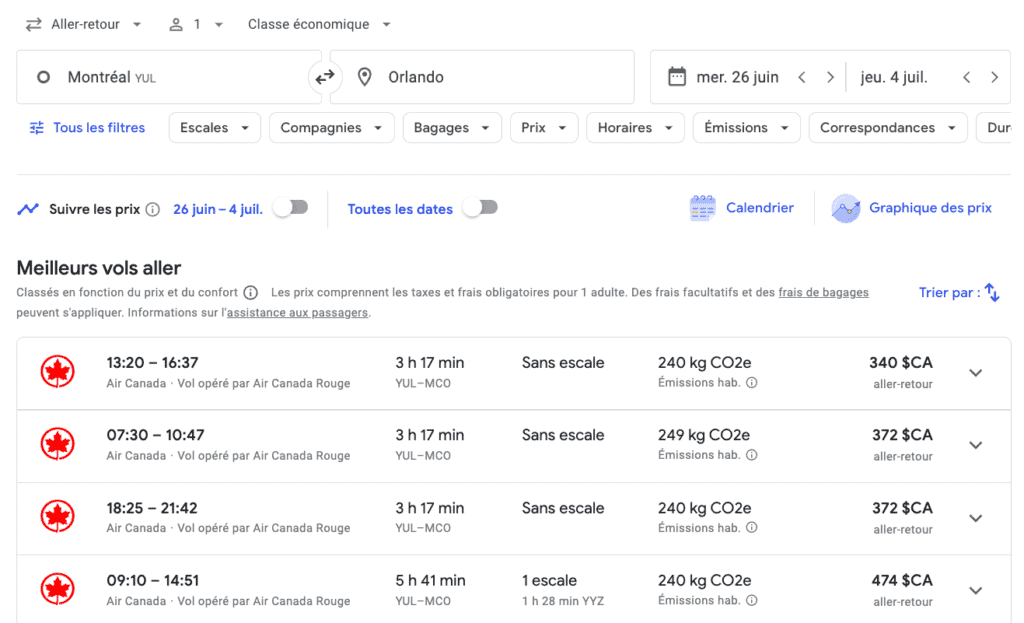Open the Calendrier calendar icon
This screenshot has height=623, width=1024.
[x=703, y=208]
